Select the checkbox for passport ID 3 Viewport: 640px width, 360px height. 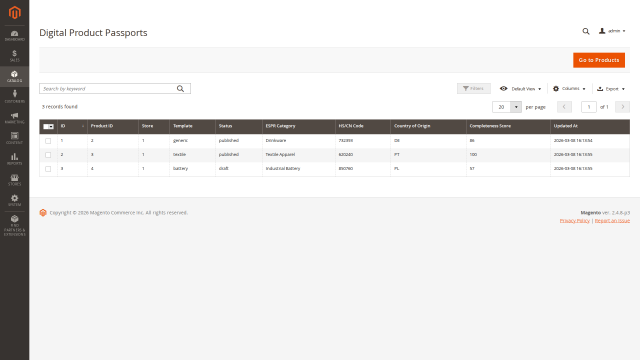(48, 169)
